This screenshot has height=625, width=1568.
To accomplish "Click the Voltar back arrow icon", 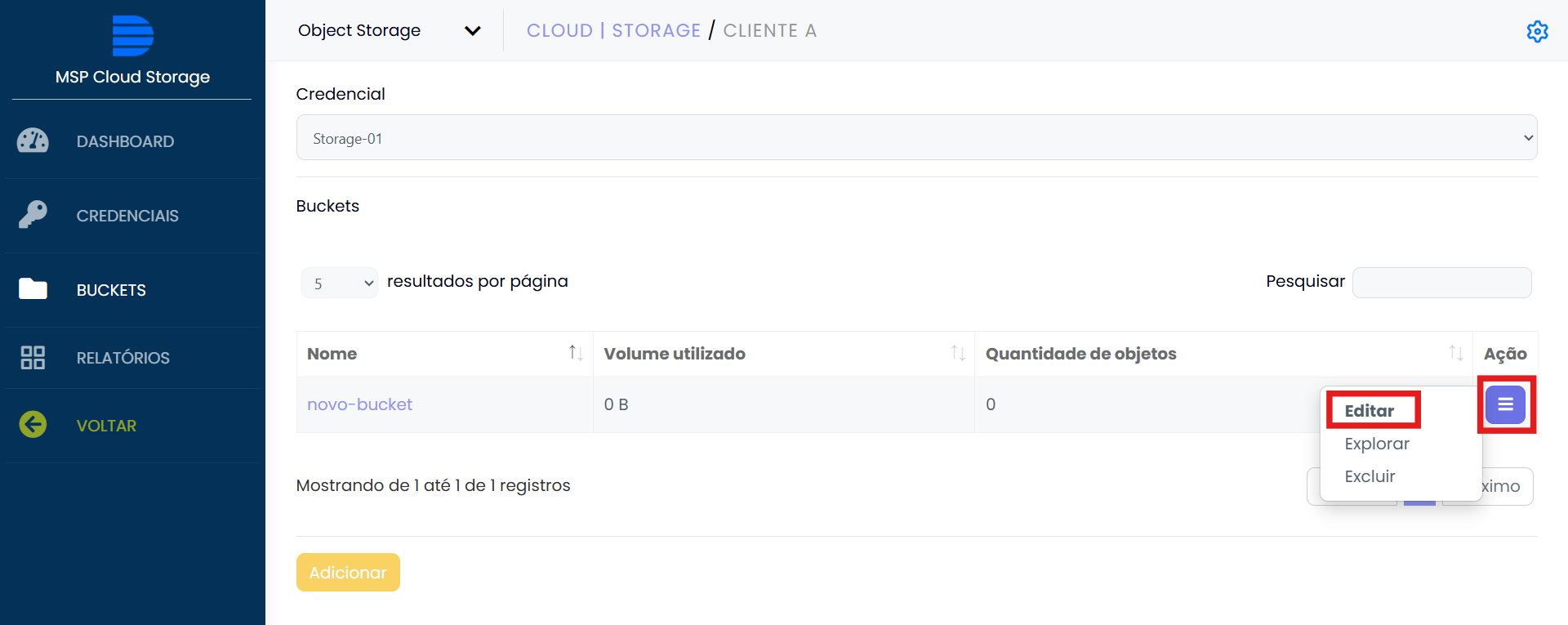I will 33,425.
